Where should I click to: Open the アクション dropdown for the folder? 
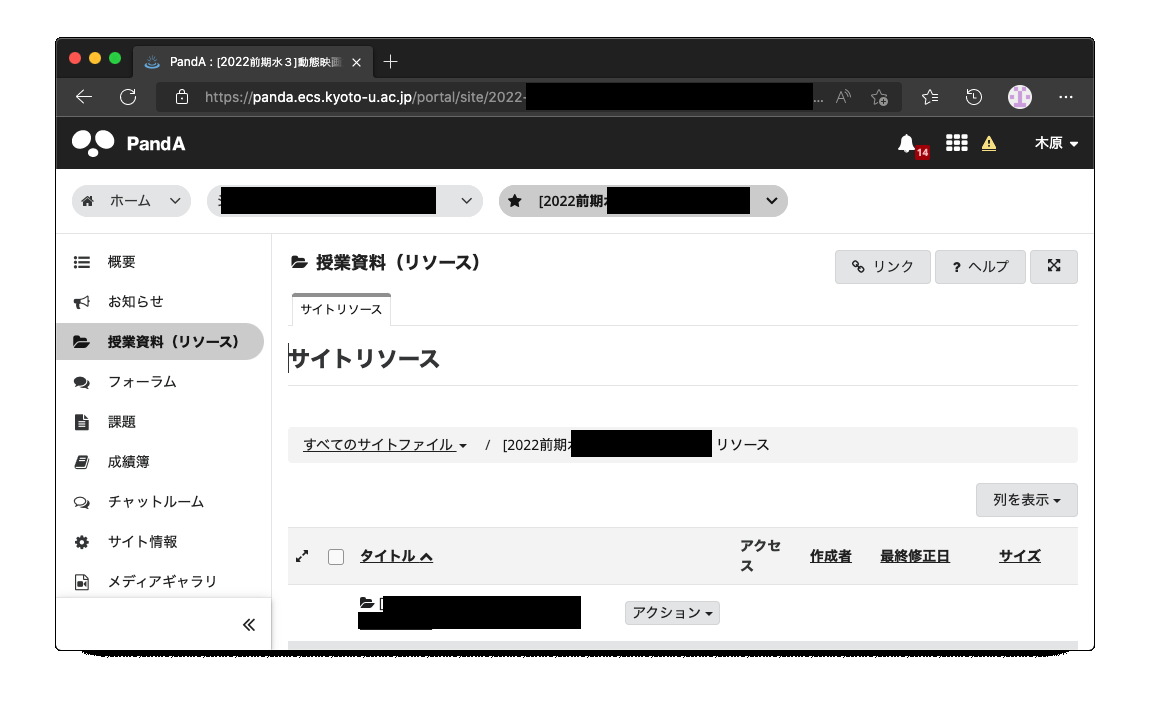[673, 613]
